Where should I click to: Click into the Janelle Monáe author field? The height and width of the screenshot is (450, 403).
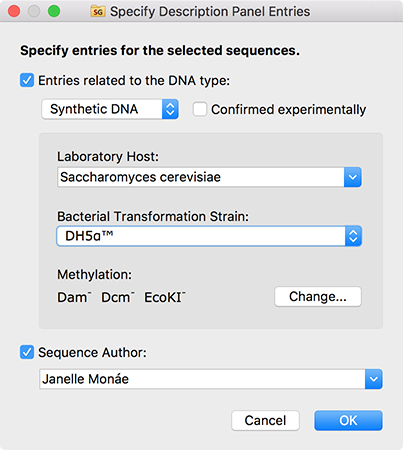click(x=202, y=379)
